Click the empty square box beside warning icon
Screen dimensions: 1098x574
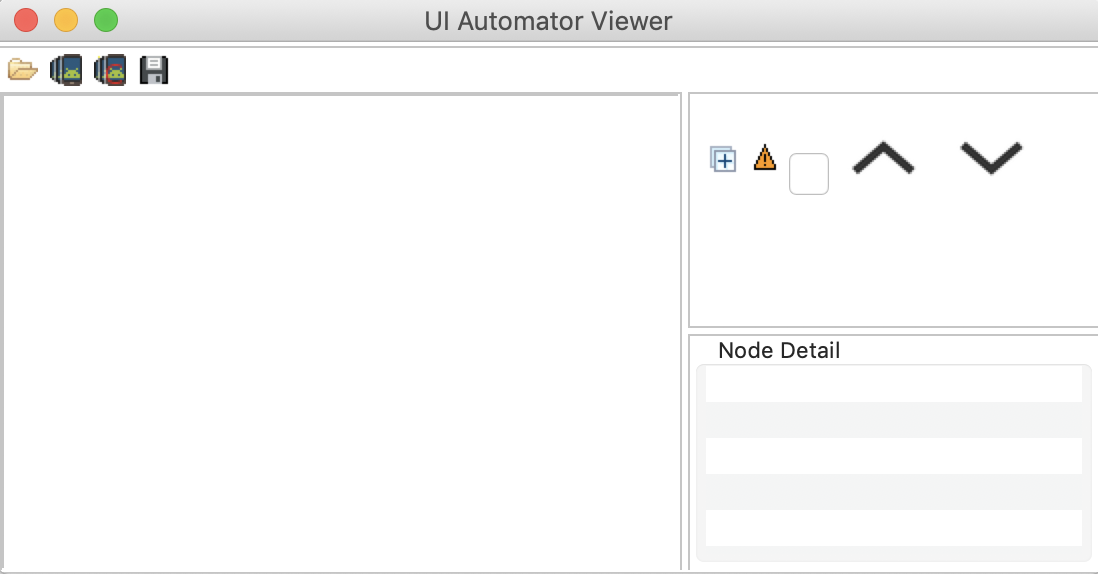coord(808,174)
